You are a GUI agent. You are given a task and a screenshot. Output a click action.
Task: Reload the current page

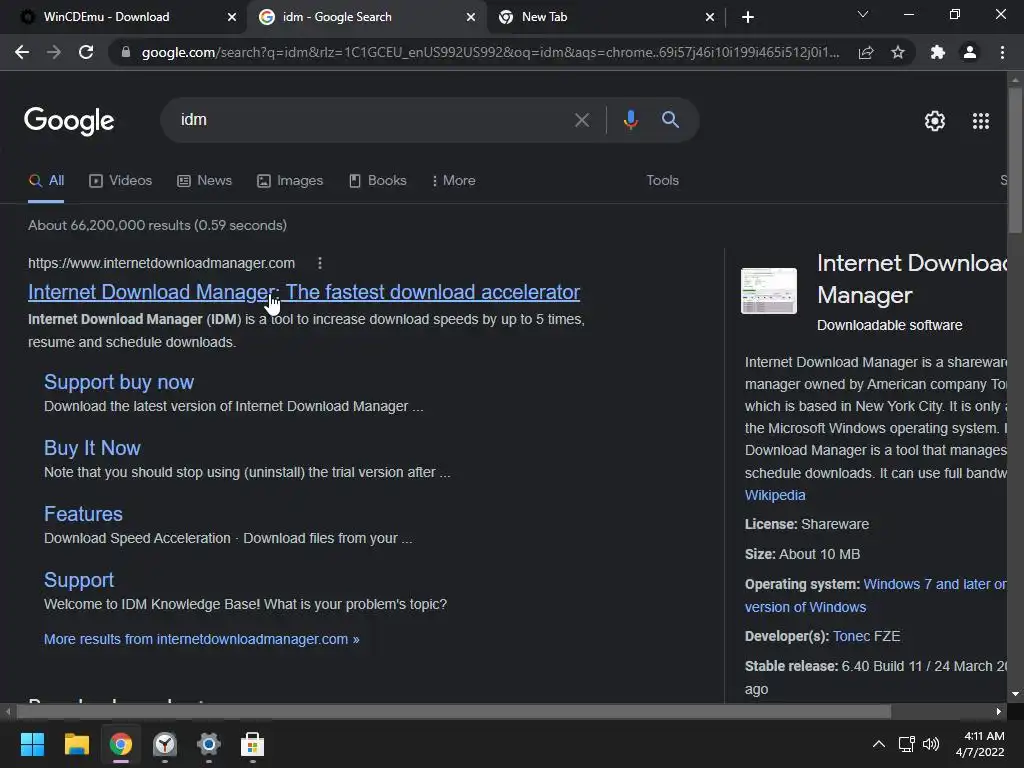click(x=86, y=52)
